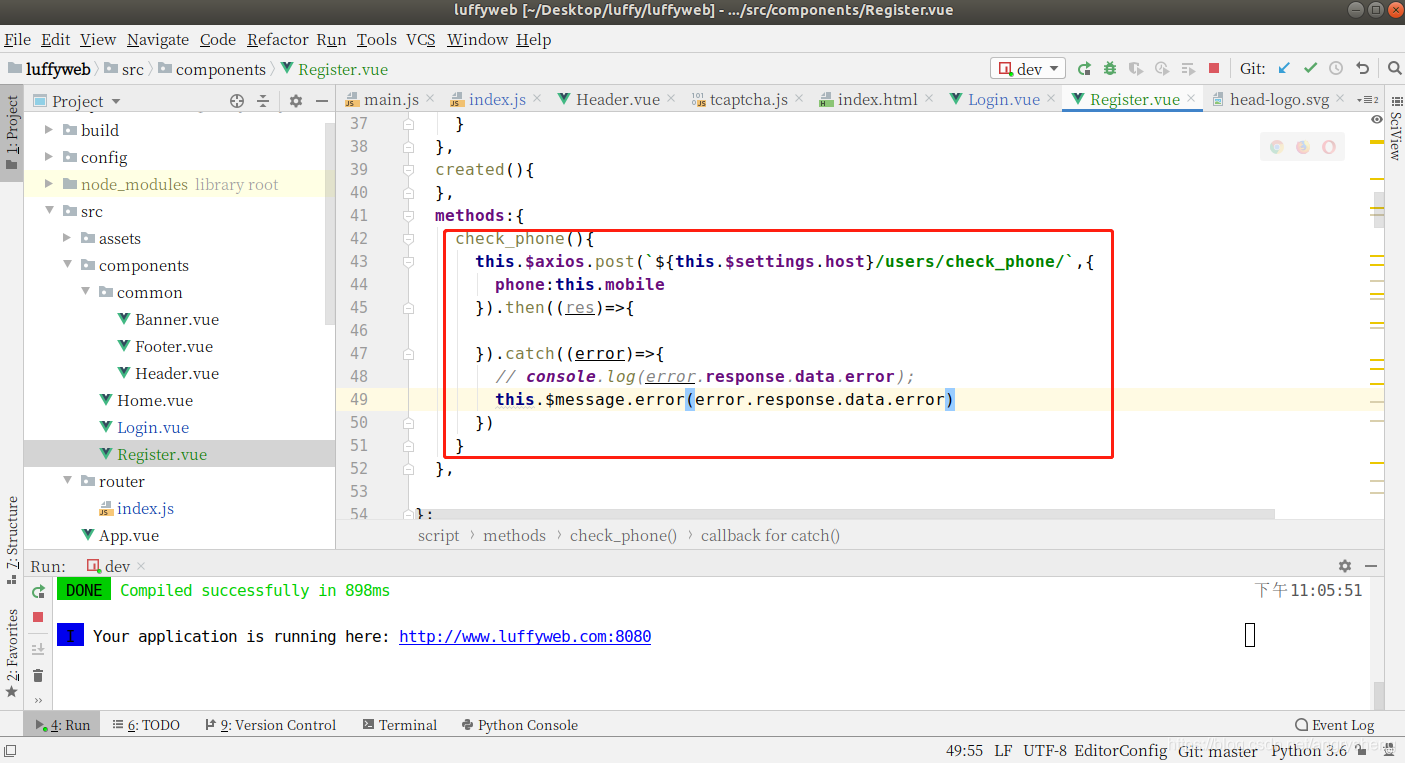1405x763 pixels.
Task: Expand the assets folder
Action: click(x=68, y=238)
